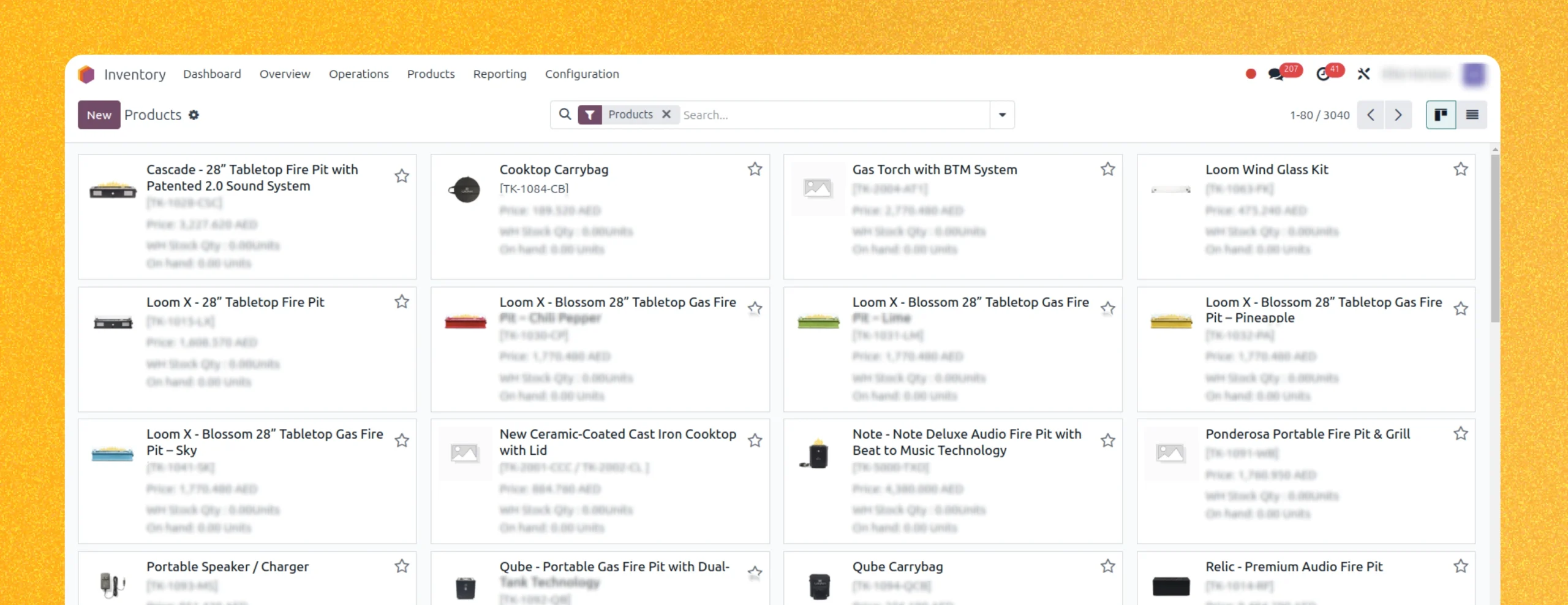
Task: Expand the search options dropdown arrow
Action: 1003,115
